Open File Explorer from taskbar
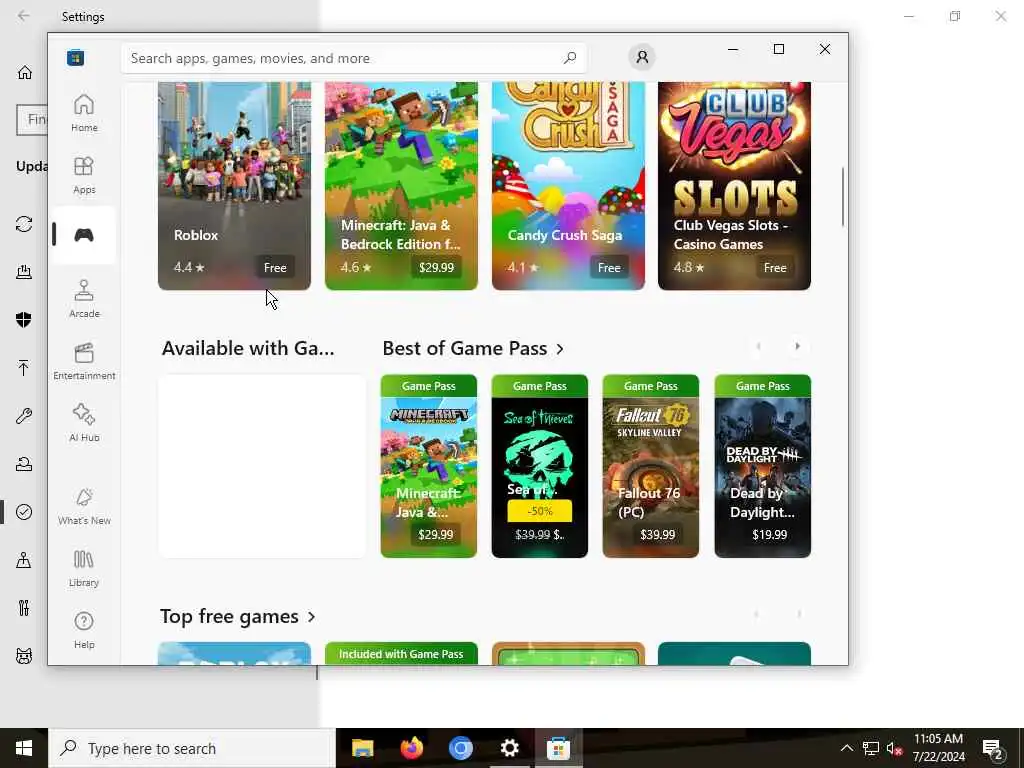This screenshot has height=768, width=1024. [x=362, y=748]
